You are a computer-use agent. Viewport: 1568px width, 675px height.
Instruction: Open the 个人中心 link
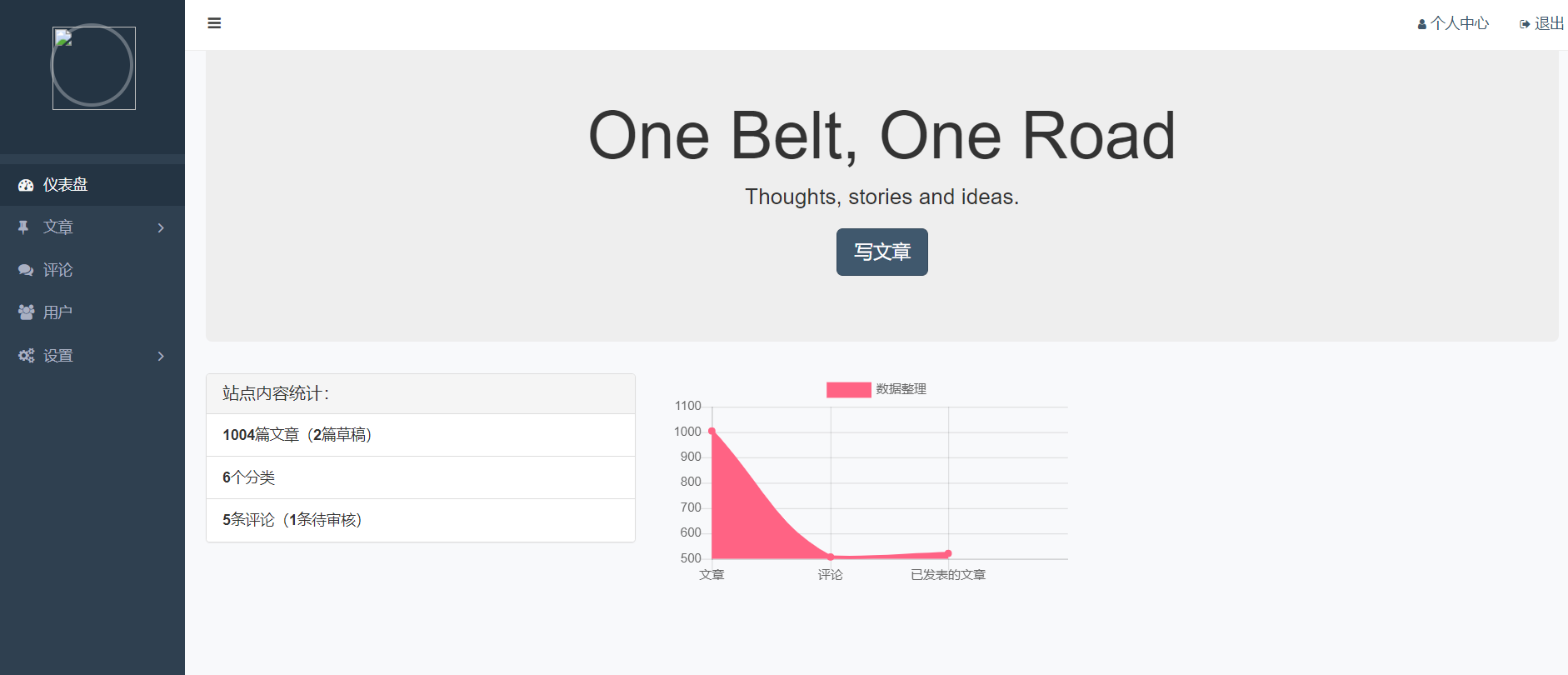point(1460,23)
